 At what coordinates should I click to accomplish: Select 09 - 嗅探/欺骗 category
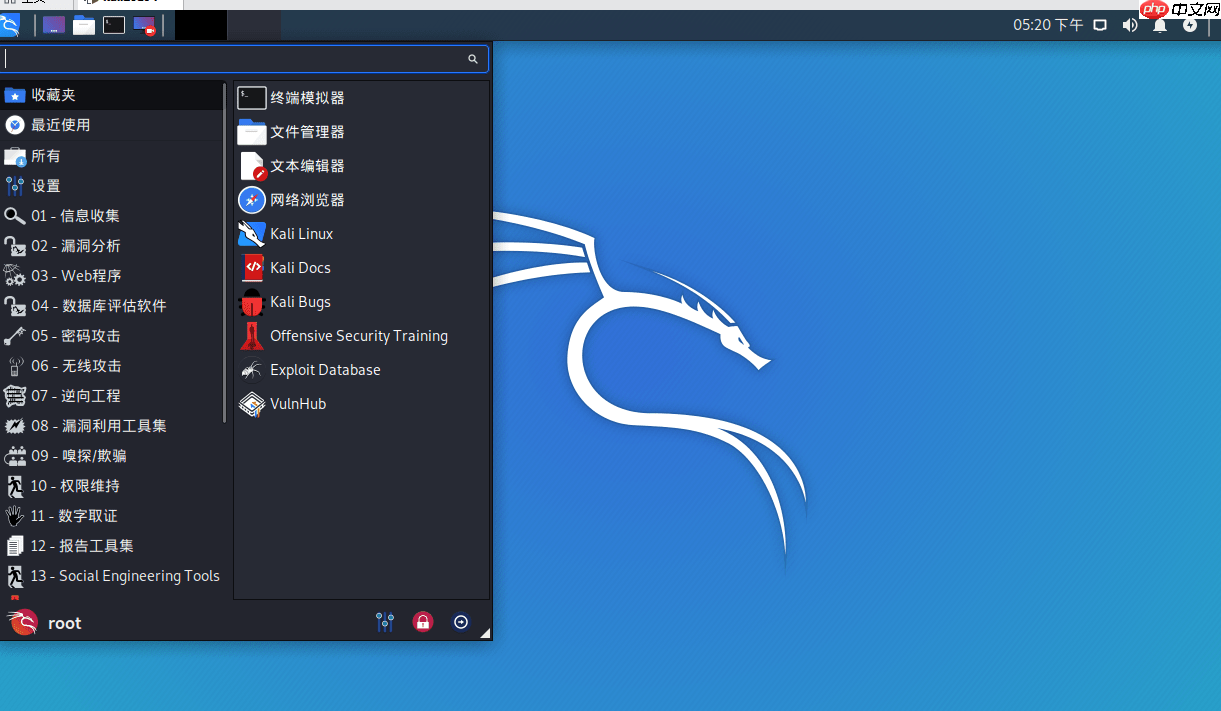[x=112, y=456]
